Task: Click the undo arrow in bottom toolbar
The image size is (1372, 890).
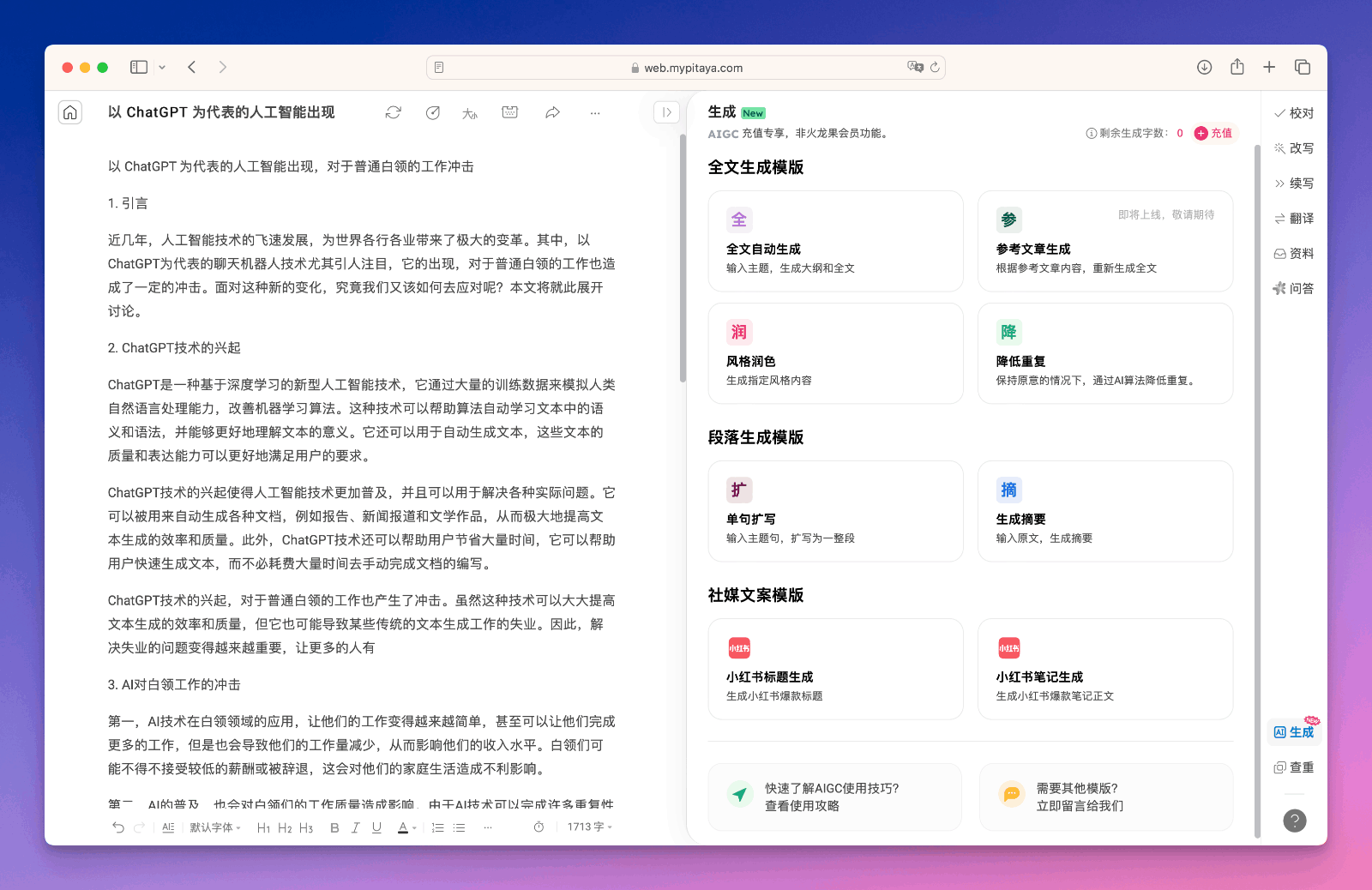Action: point(118,827)
